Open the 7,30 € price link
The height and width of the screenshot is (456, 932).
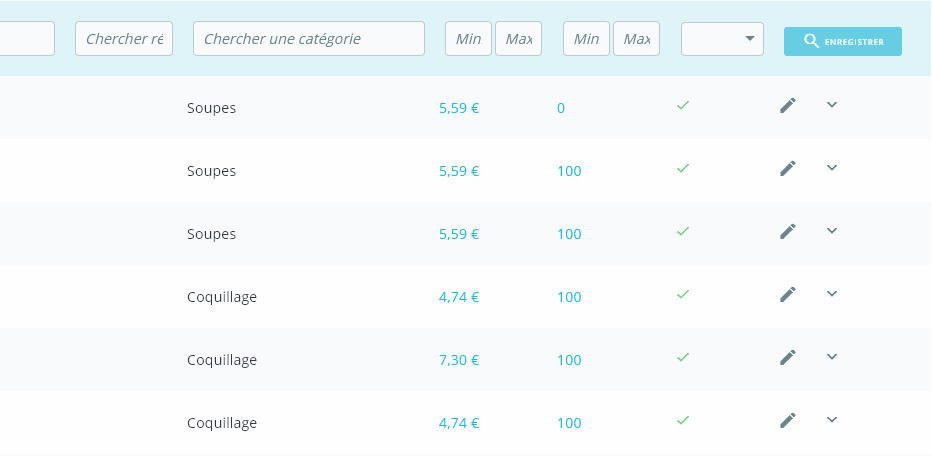click(x=459, y=360)
